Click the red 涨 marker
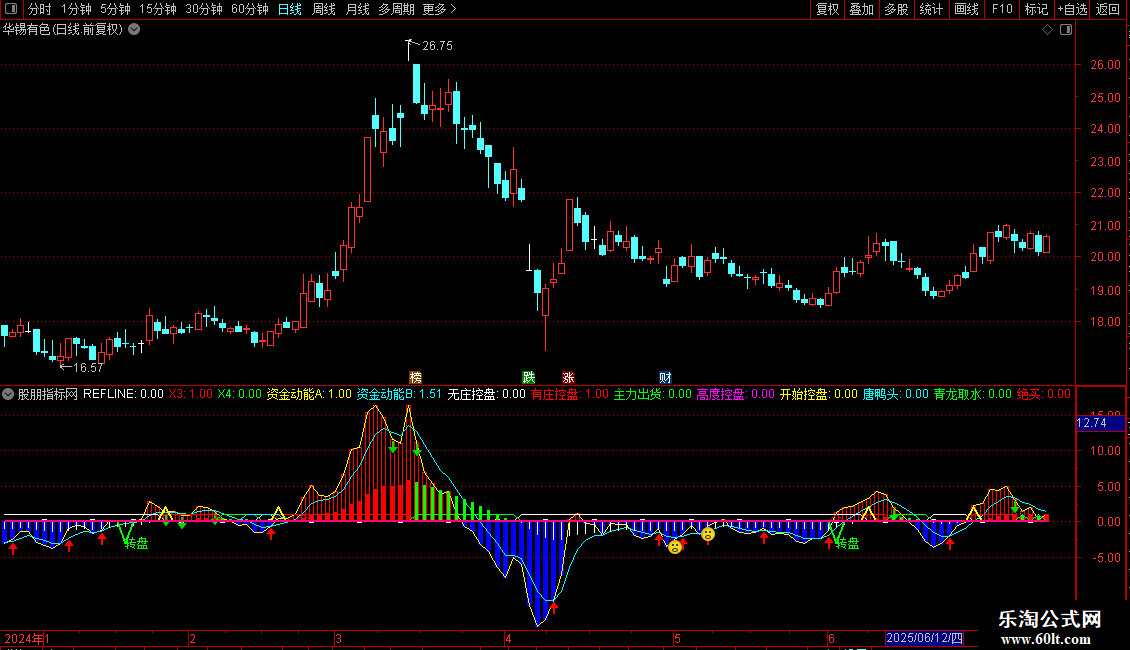 [x=568, y=378]
